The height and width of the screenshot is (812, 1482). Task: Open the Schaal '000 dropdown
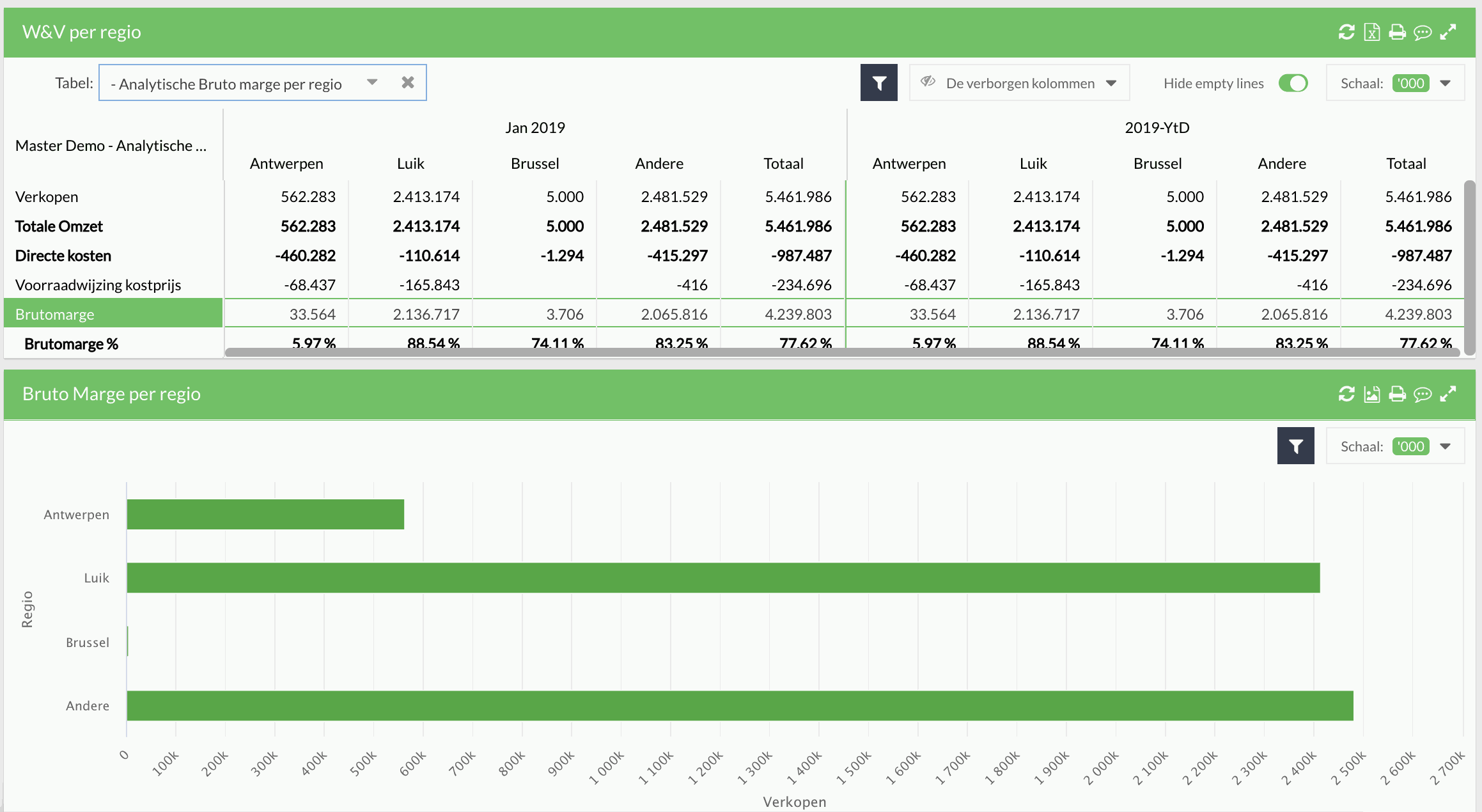(1445, 82)
